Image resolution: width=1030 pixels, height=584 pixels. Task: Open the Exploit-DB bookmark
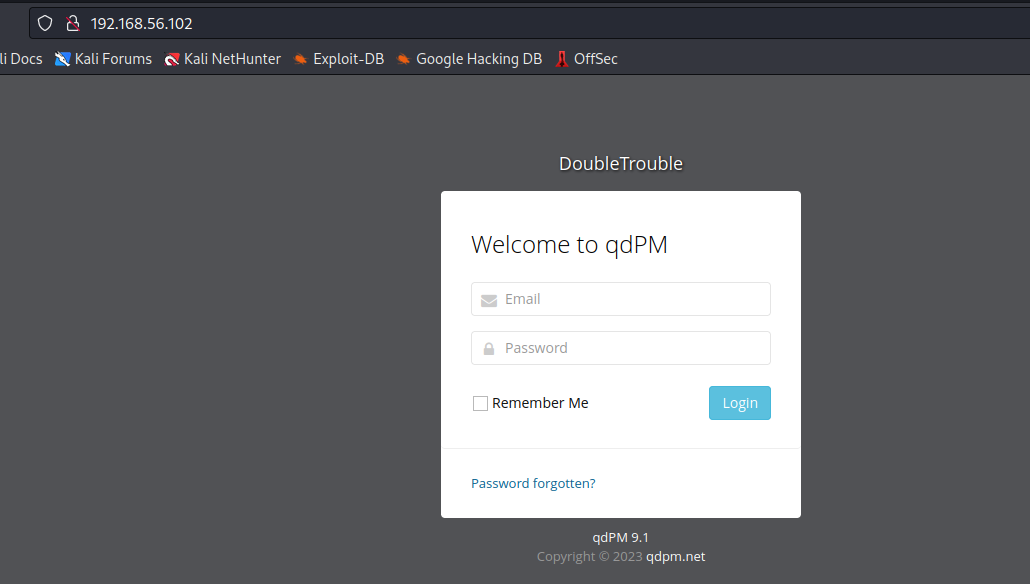coord(338,59)
